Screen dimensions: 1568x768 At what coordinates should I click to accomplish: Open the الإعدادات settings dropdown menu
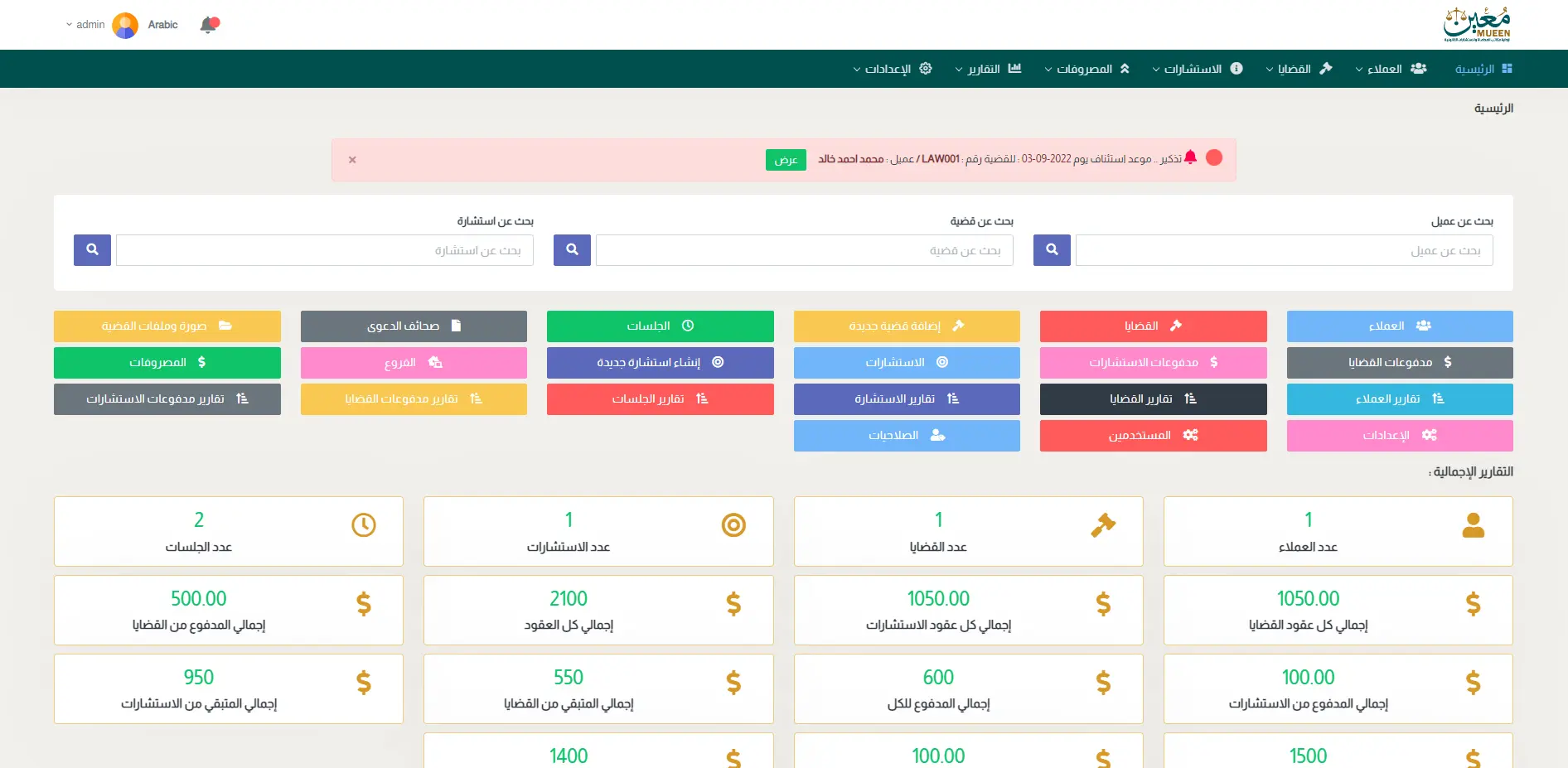click(892, 69)
